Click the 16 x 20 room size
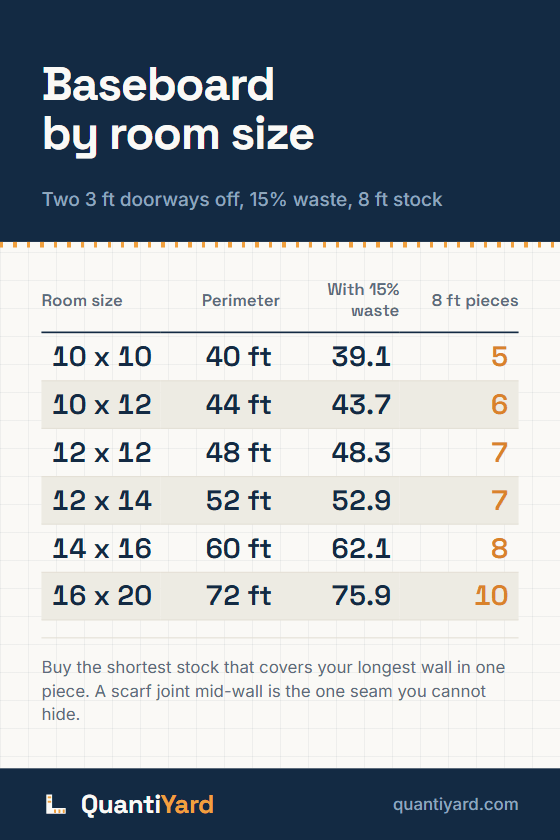560x840 pixels. [102, 596]
